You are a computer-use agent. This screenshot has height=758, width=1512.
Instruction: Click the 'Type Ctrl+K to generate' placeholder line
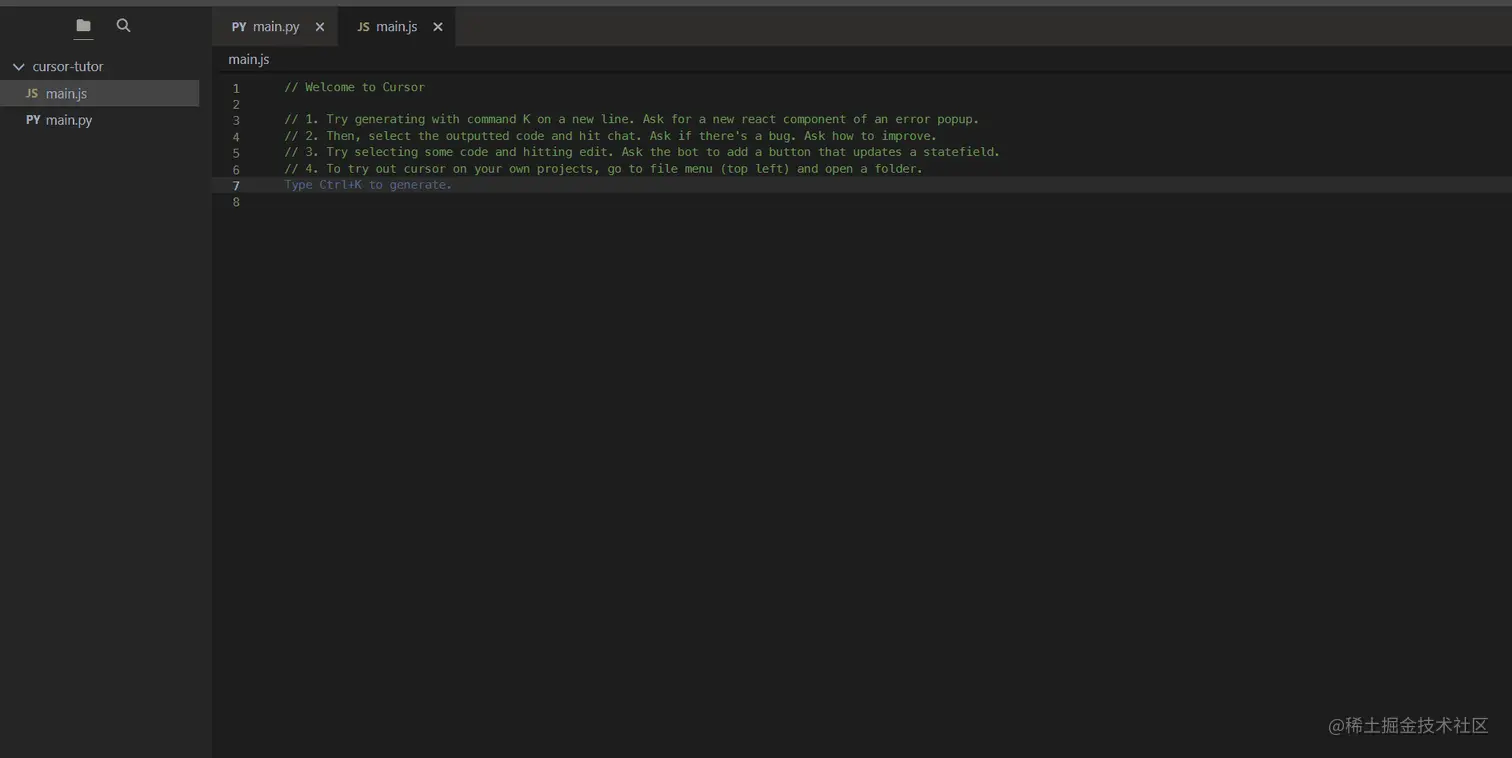368,185
